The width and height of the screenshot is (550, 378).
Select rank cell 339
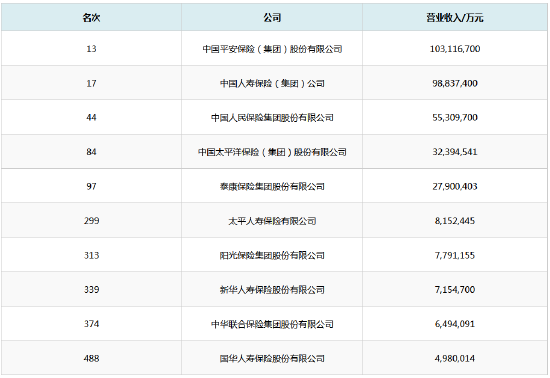(91, 290)
